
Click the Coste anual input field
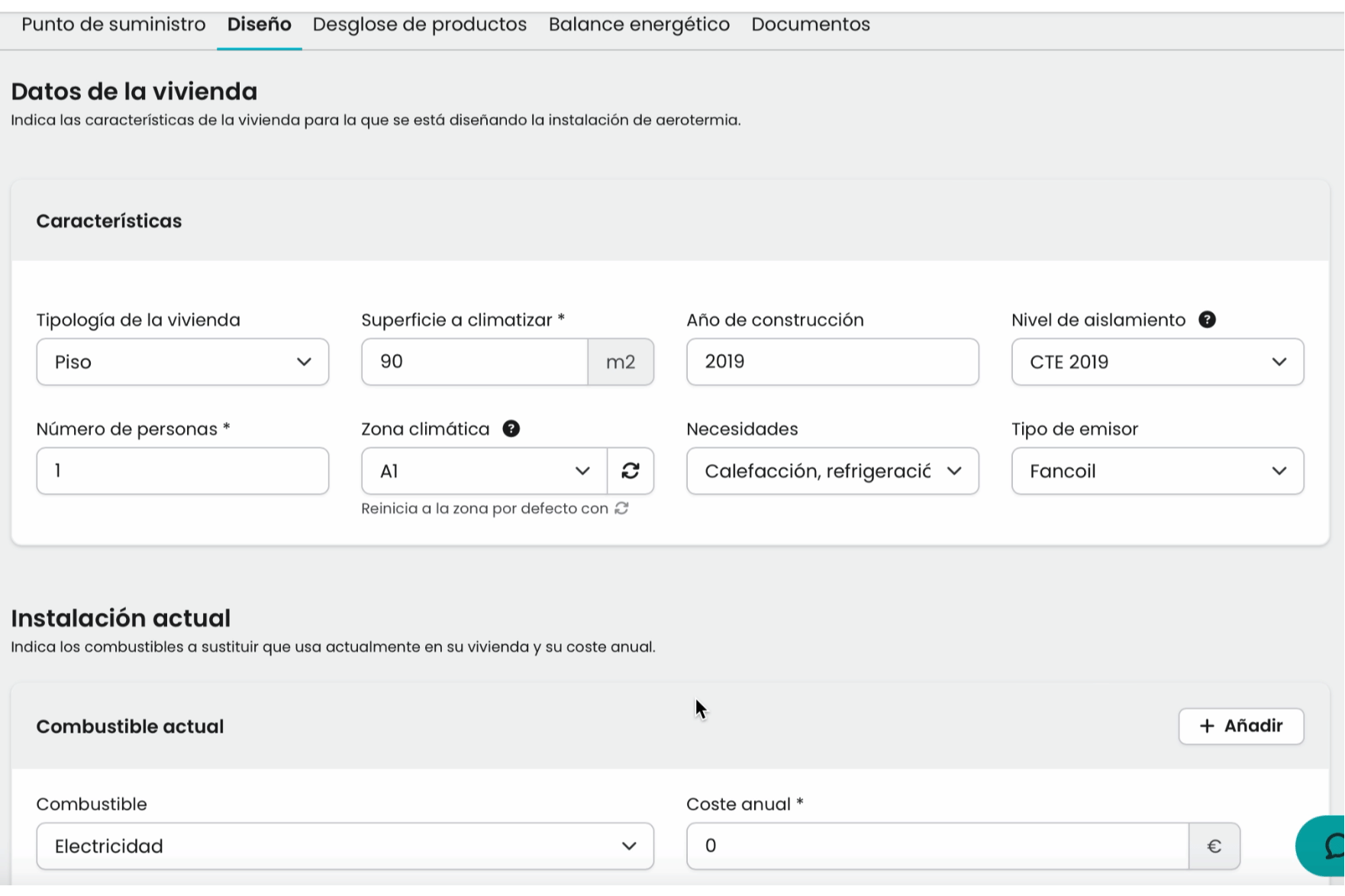(937, 846)
